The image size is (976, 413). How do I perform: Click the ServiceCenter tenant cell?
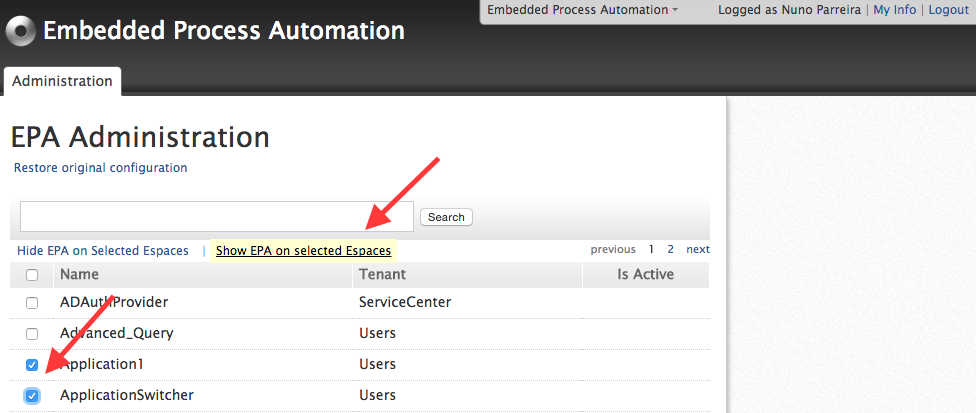tap(405, 302)
